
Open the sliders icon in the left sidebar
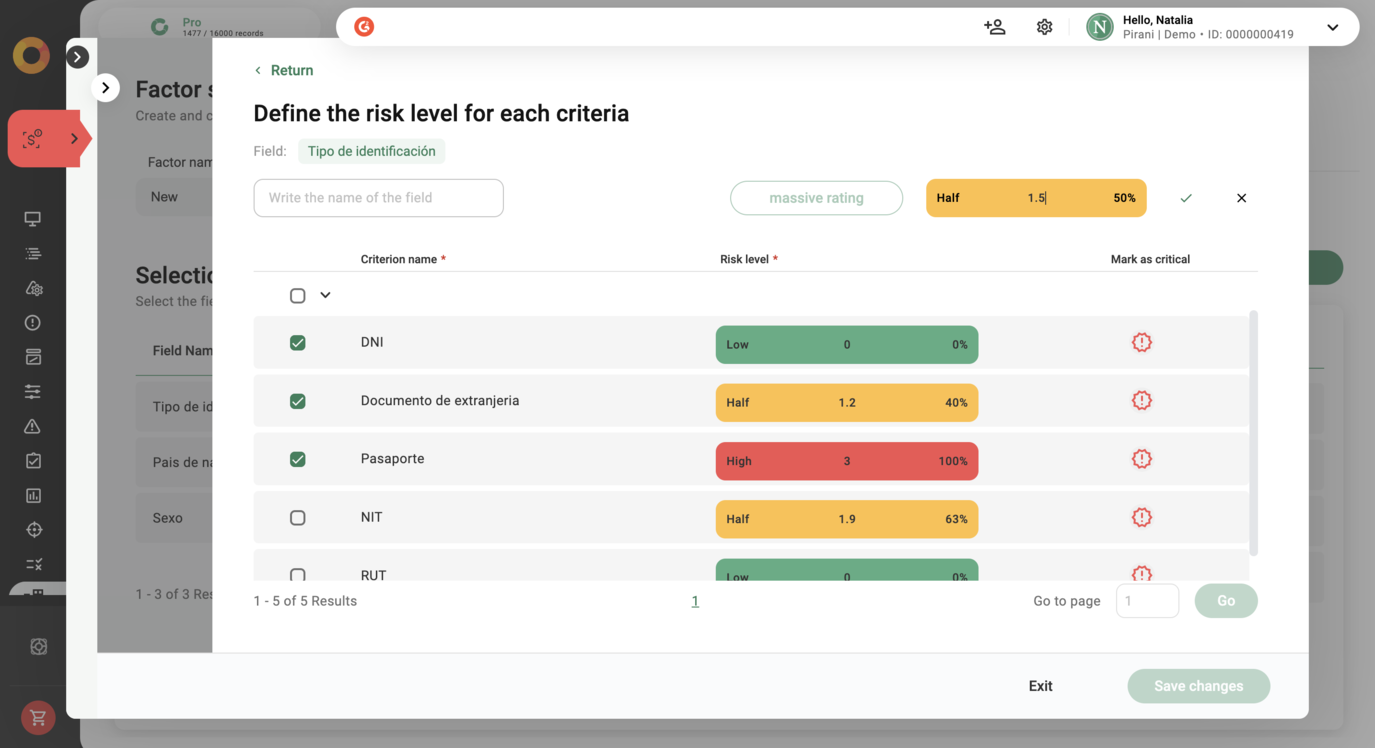(33, 392)
